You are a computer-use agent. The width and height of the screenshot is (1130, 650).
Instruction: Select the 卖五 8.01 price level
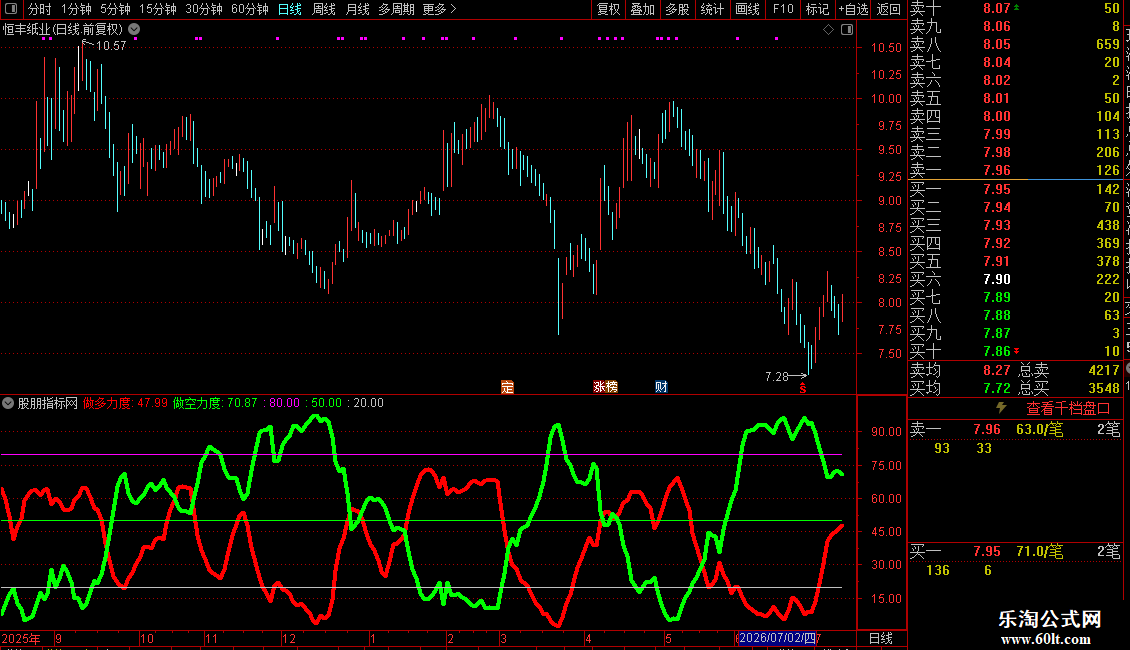pos(997,98)
